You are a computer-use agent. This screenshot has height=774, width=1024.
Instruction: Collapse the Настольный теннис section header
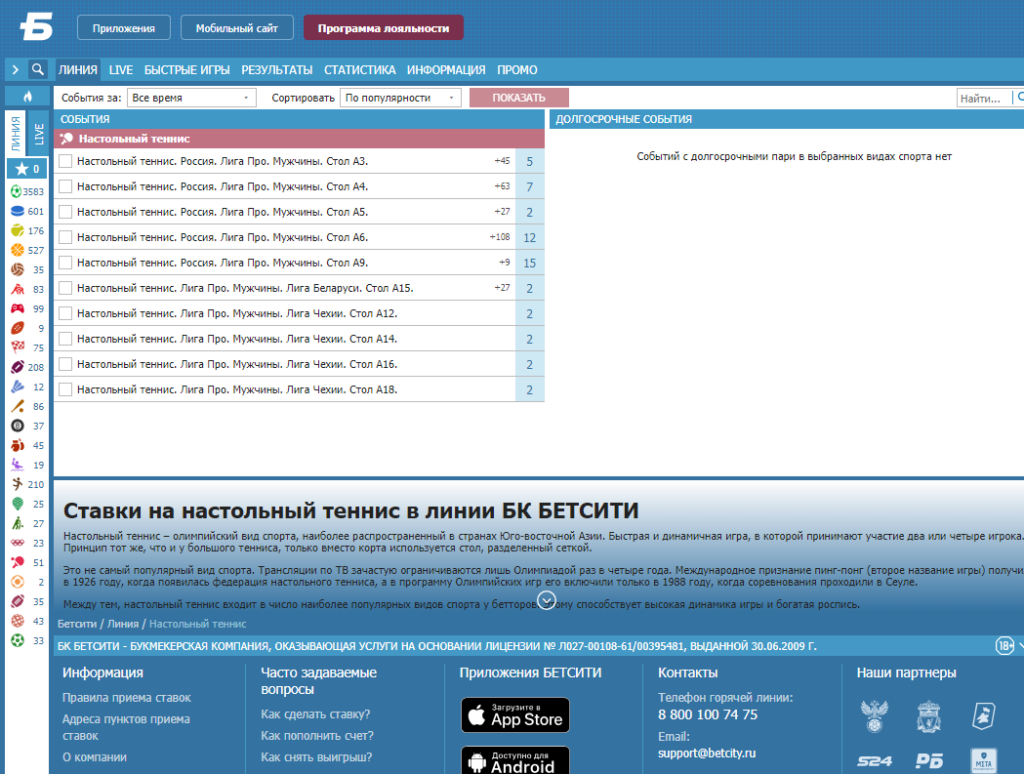pos(299,138)
